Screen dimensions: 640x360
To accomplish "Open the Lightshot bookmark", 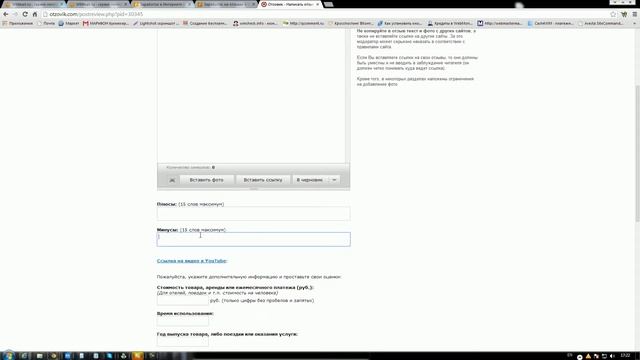I will (x=156, y=23).
